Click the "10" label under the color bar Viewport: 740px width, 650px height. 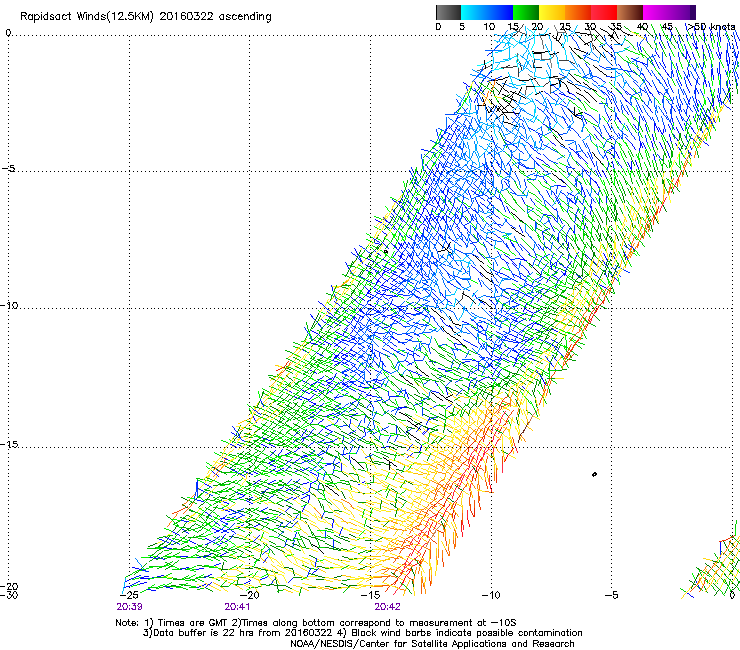coord(489,27)
